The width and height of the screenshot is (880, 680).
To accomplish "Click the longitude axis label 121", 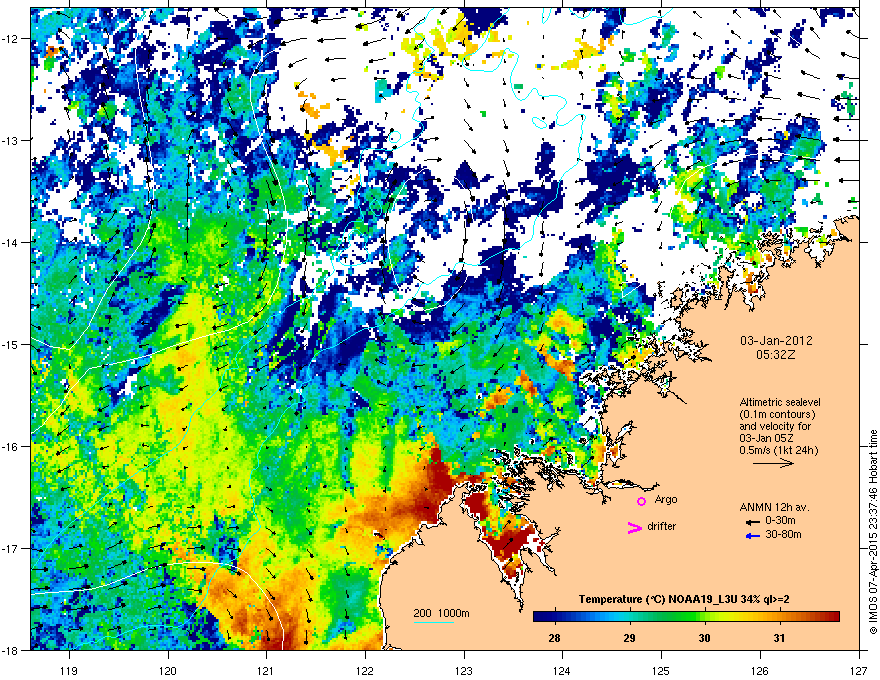I will 266,670.
